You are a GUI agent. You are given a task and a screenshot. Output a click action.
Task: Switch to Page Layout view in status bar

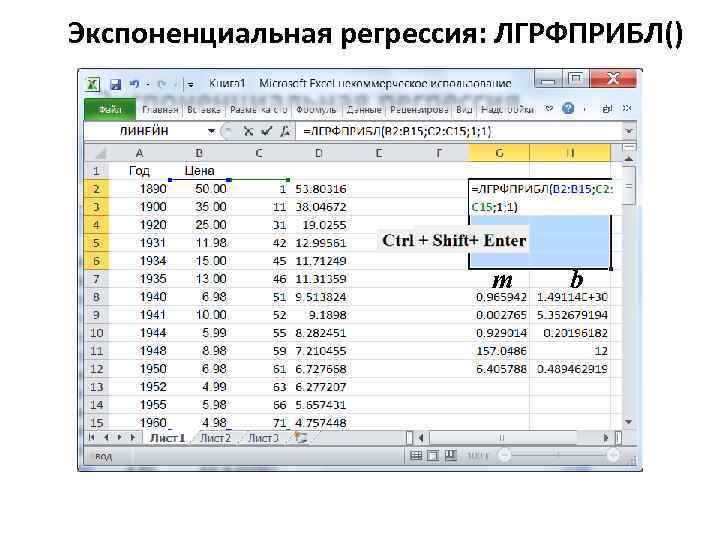click(433, 456)
